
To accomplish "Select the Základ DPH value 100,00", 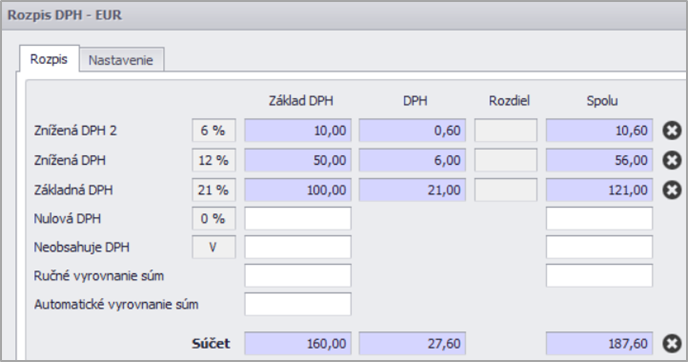I will click(x=298, y=190).
